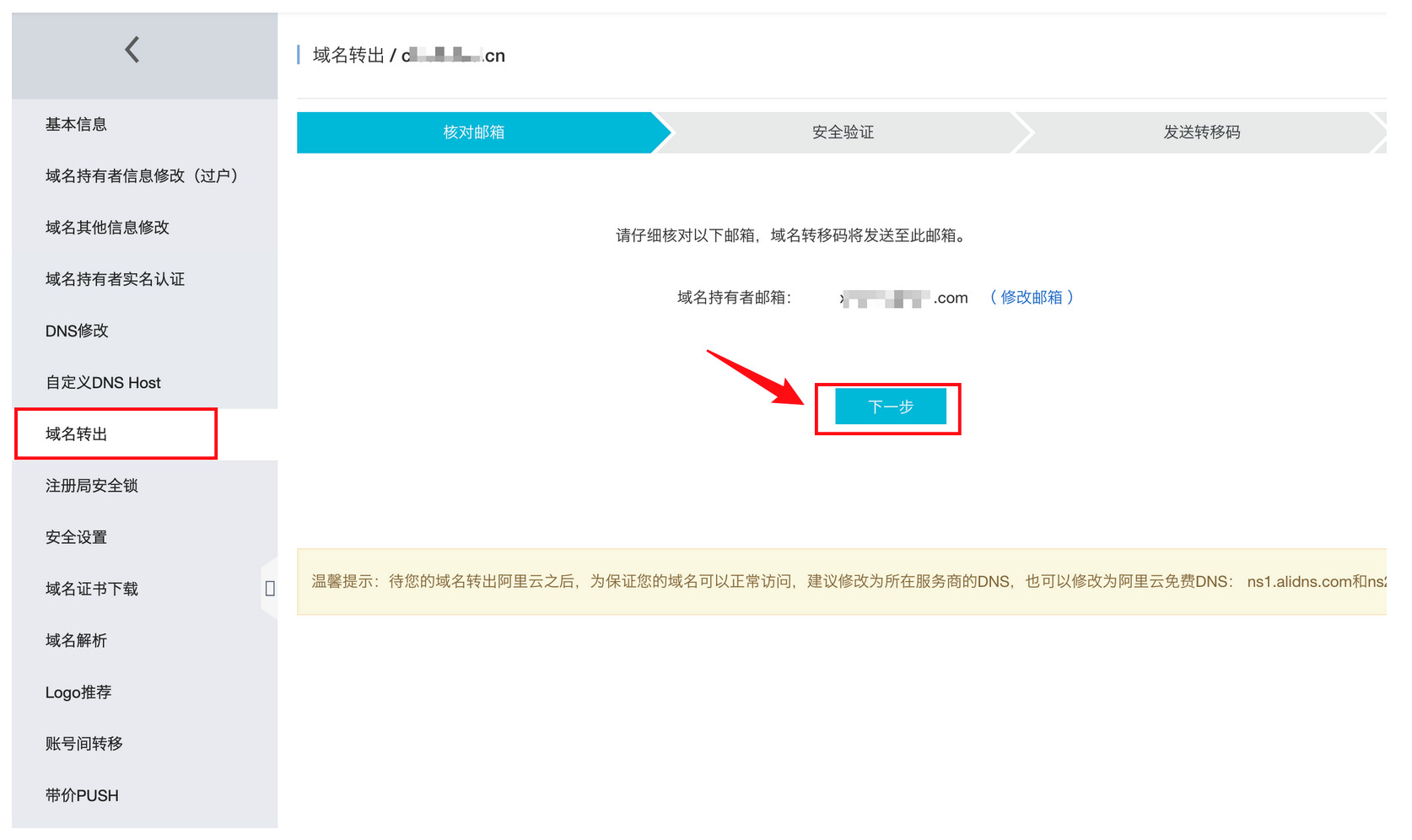This screenshot has width=1412, height=840.
Task: Click the 下一步 button
Action: pos(891,407)
